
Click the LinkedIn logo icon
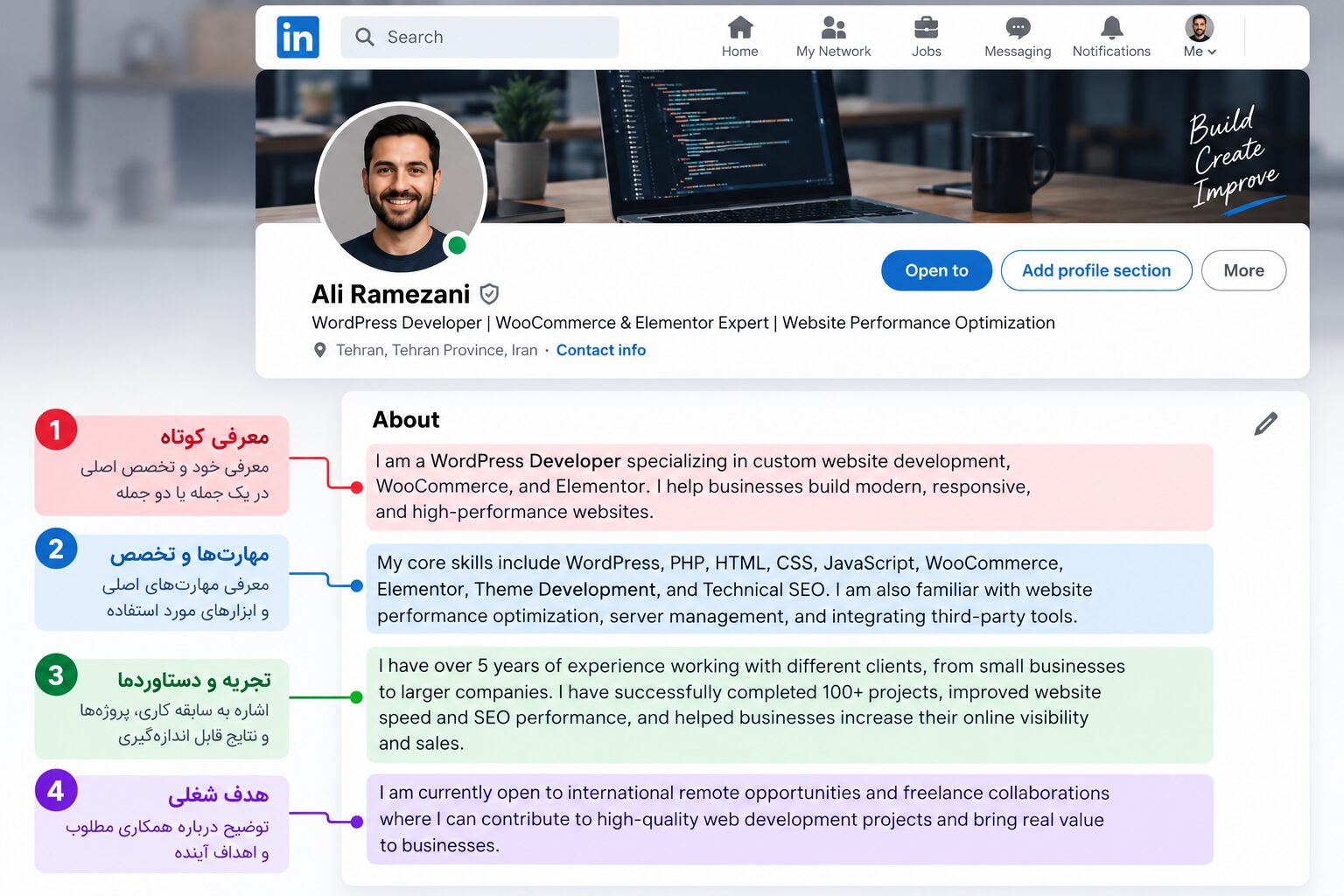click(297, 38)
